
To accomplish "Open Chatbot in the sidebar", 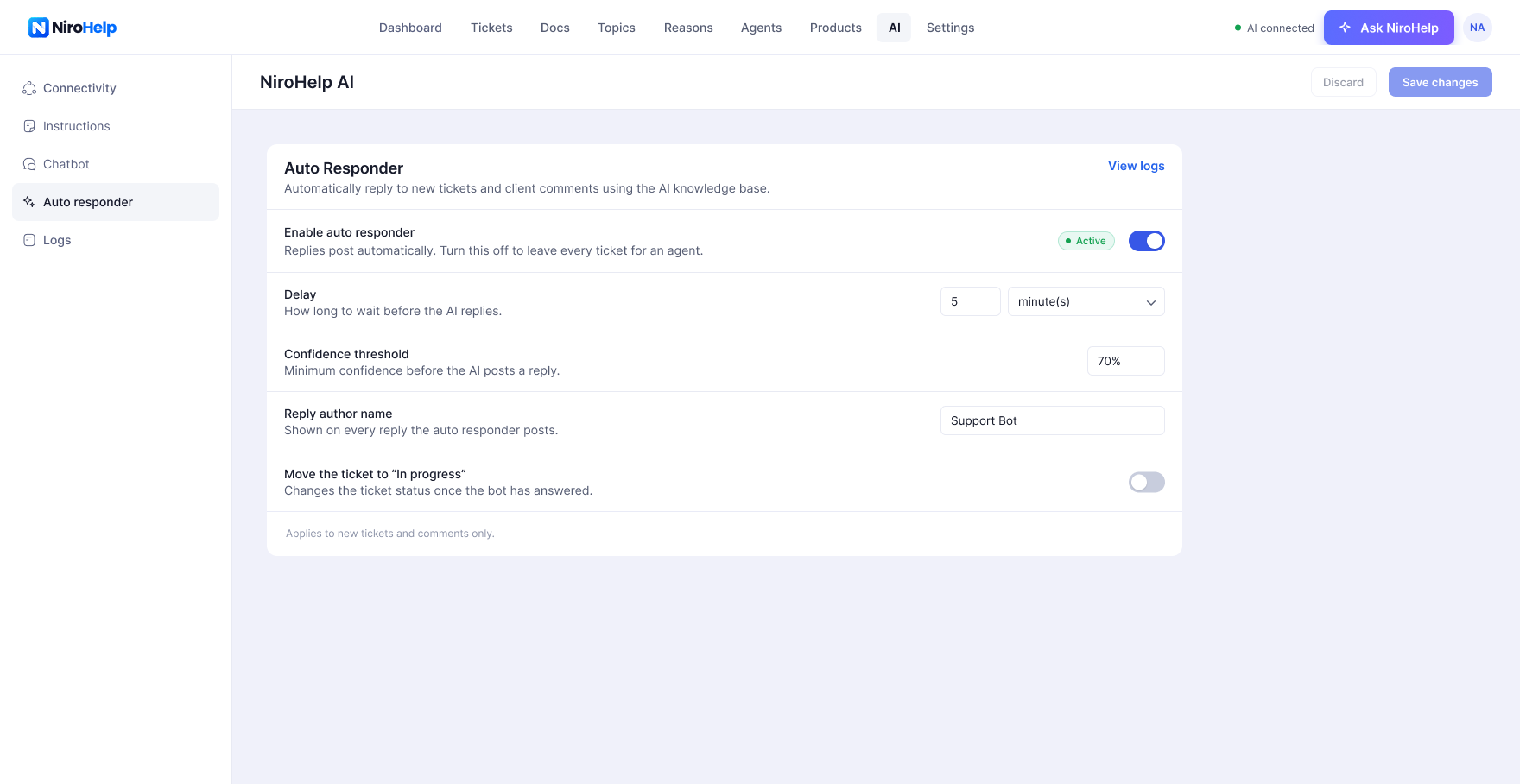I will coord(116,164).
